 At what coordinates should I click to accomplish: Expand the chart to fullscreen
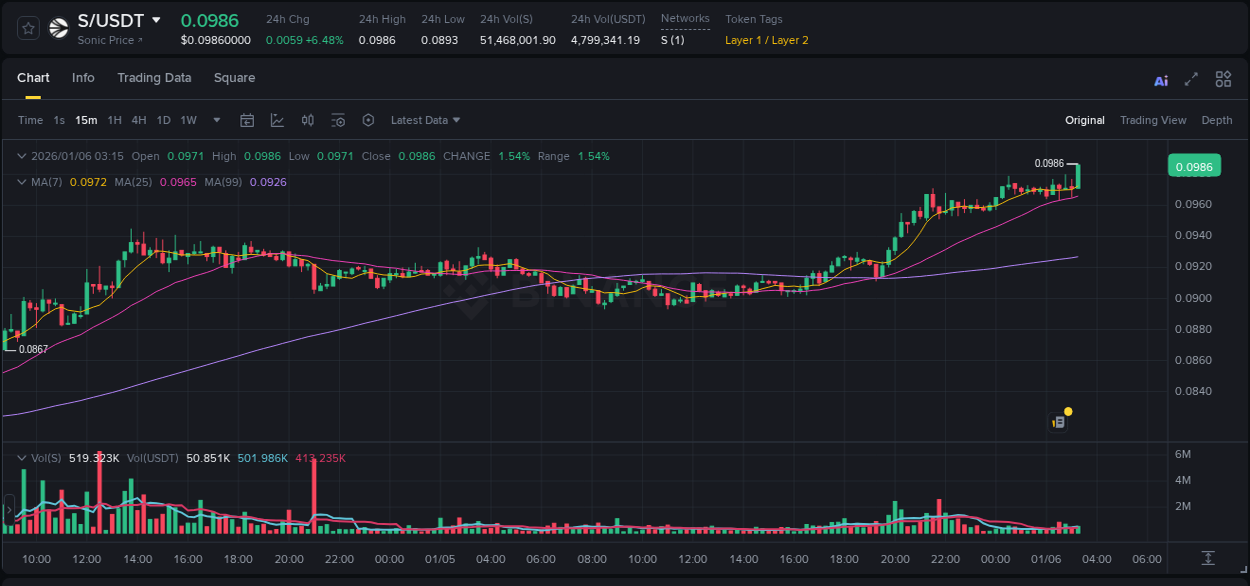(x=1191, y=79)
